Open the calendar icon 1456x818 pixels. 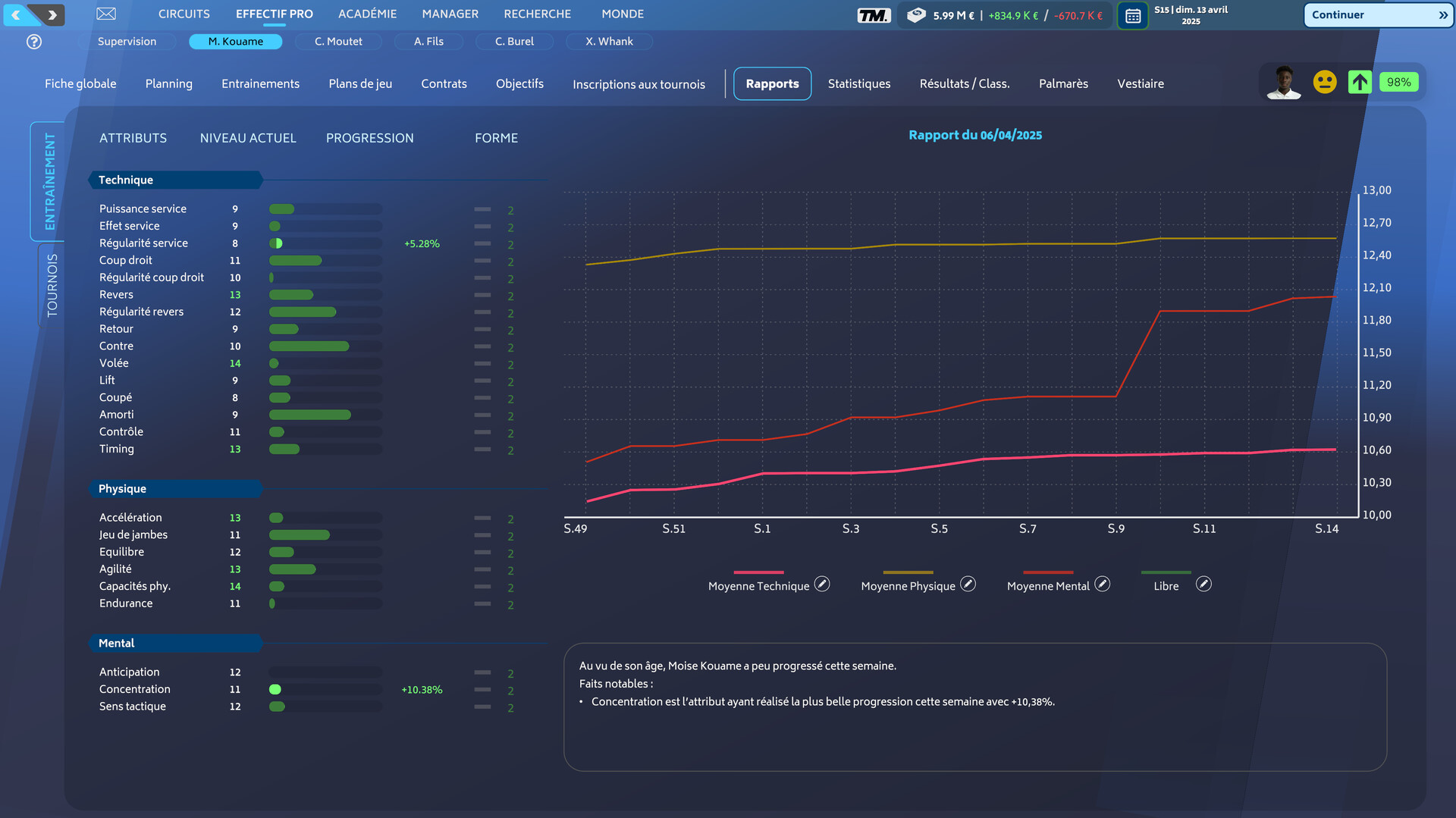tap(1132, 15)
